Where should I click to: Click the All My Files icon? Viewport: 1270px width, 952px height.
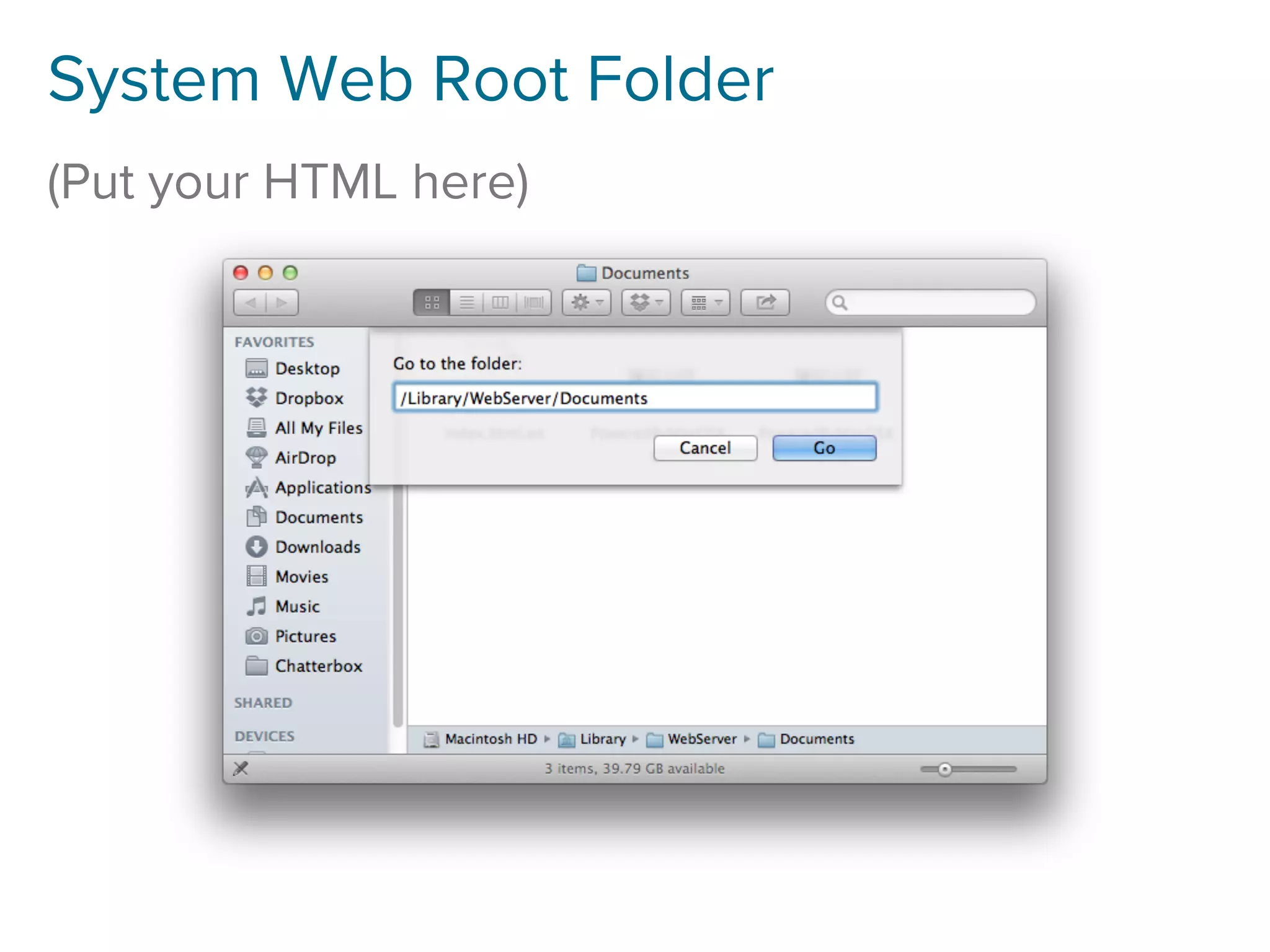256,427
